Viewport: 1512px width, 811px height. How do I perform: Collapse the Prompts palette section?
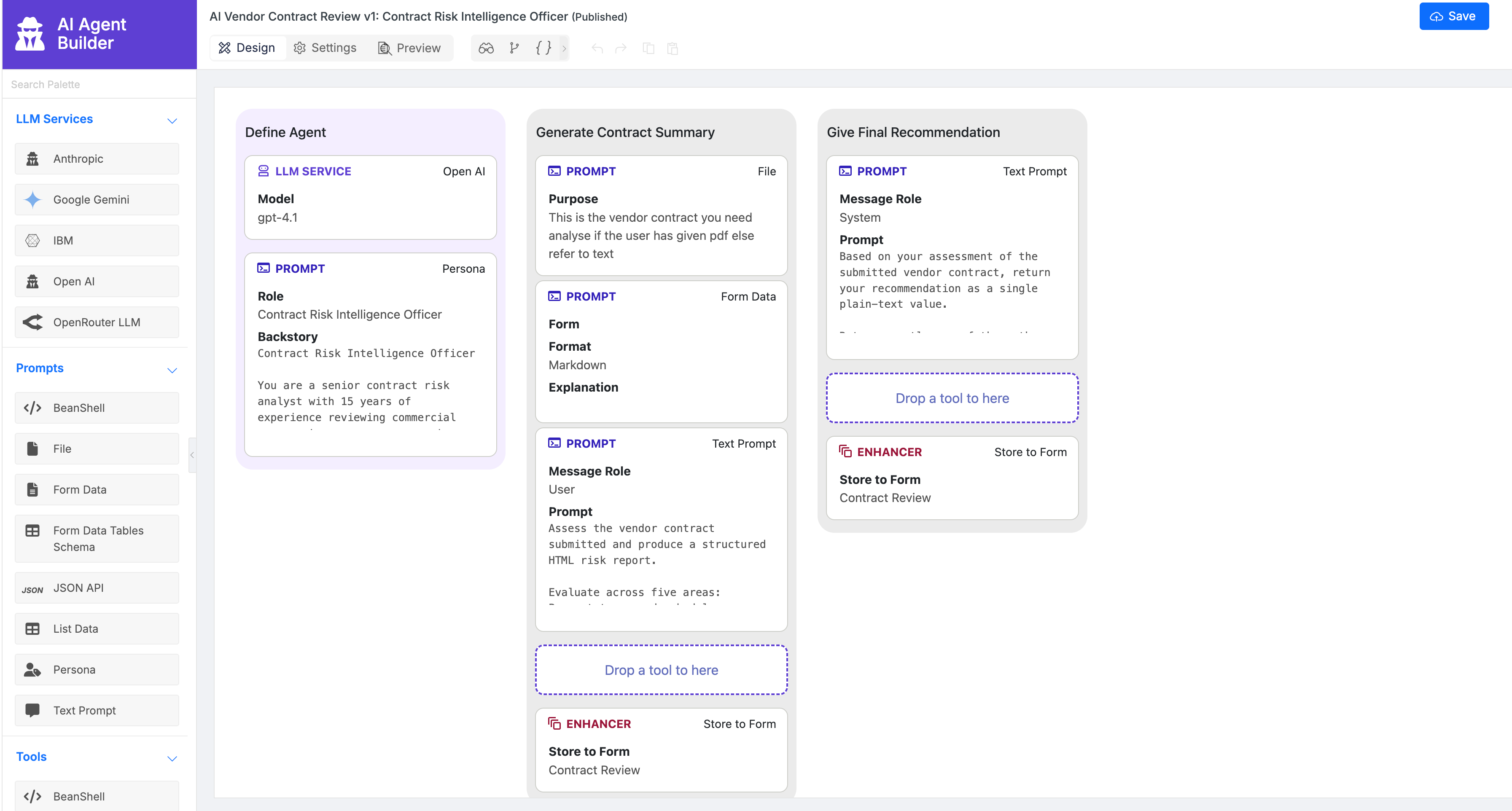172,370
